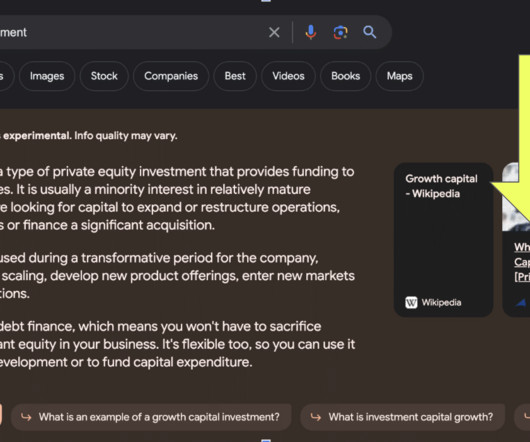The height and width of the screenshot is (442, 530).
Task: Open Google Lens image search icon
Action: (340, 32)
